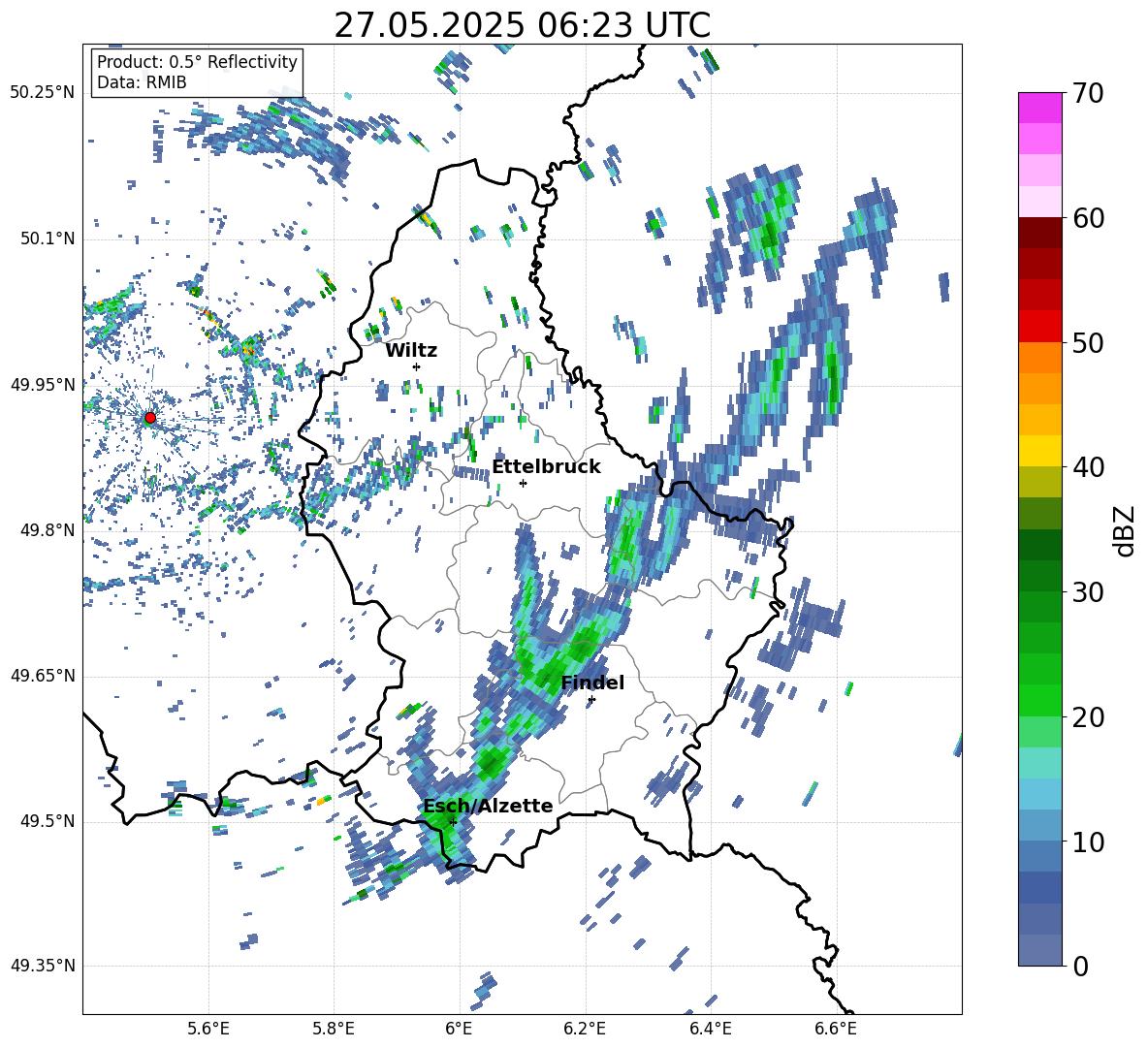Click the 70 dBZ colorbar tick label
Screen dimensions: 1148x1048
coord(1088,93)
